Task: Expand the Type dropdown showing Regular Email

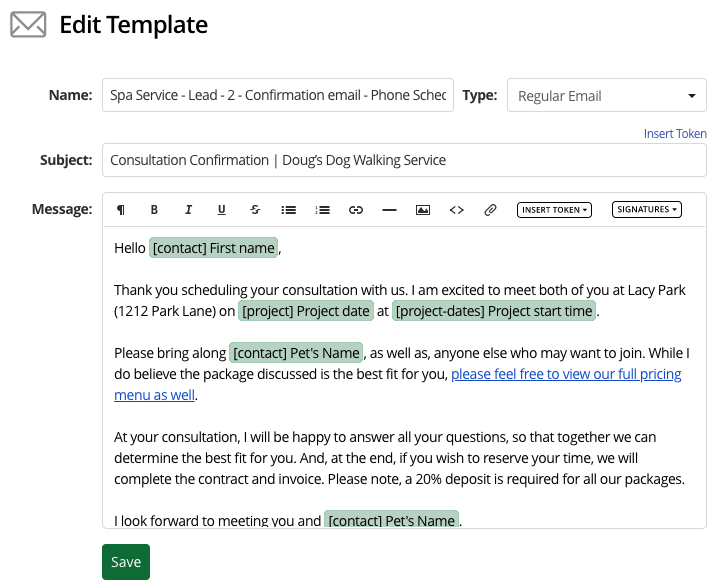Action: pyautogui.click(x=607, y=96)
